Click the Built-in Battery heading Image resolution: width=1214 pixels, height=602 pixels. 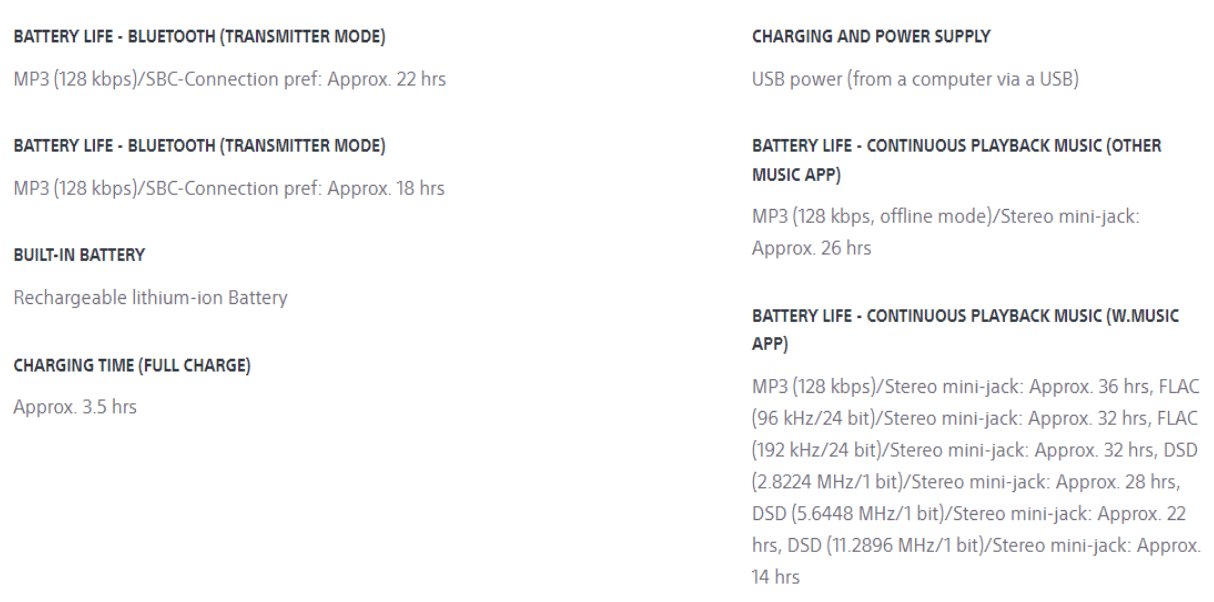(x=79, y=255)
